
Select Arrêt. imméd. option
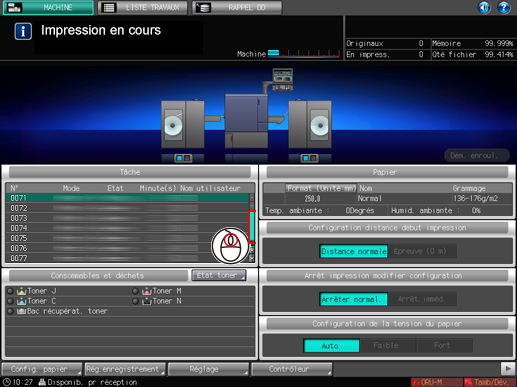coord(422,299)
